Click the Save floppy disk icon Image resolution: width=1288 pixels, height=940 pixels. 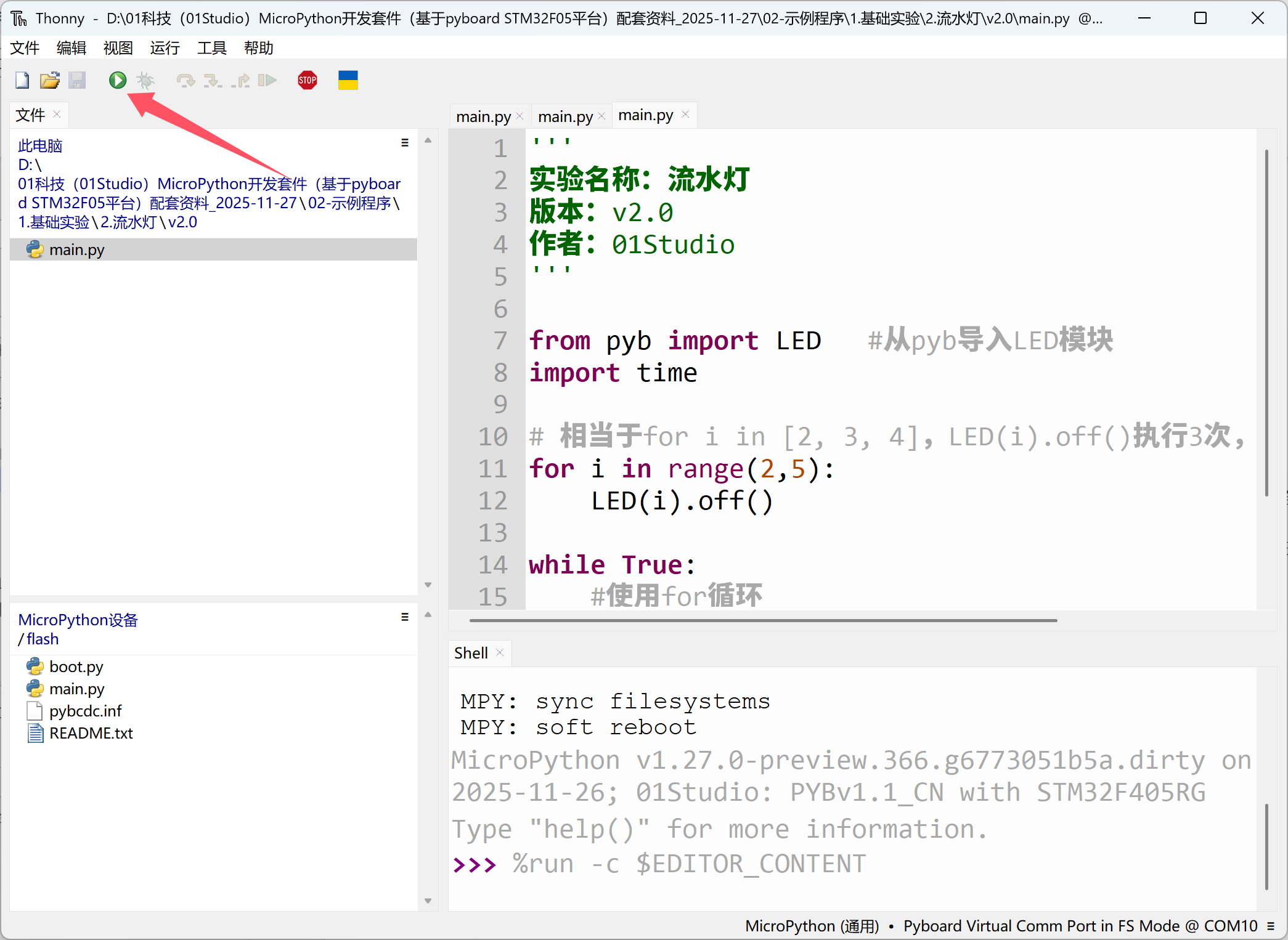[77, 80]
